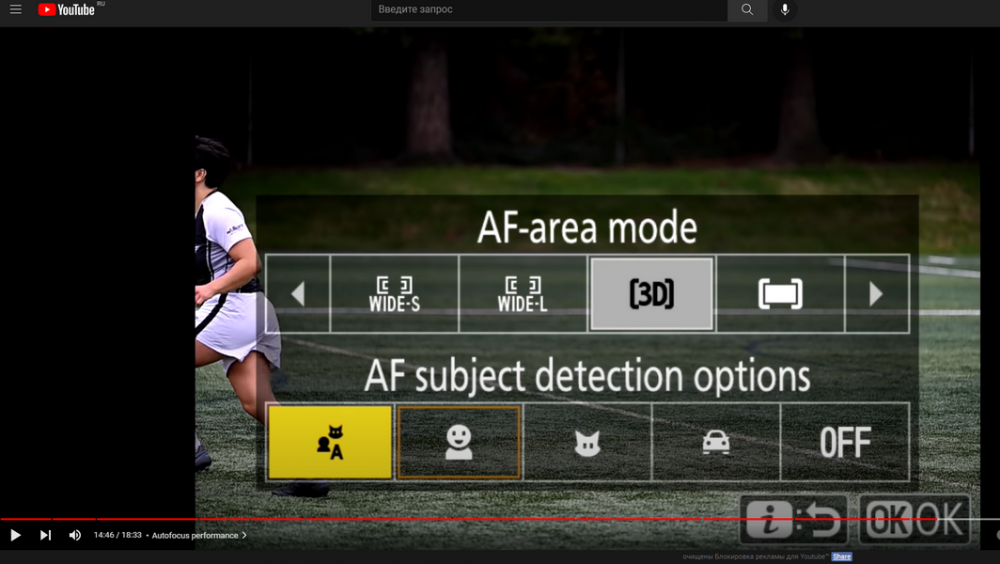The image size is (1000, 564).
Task: Start voice search with the microphone
Action: pos(785,10)
